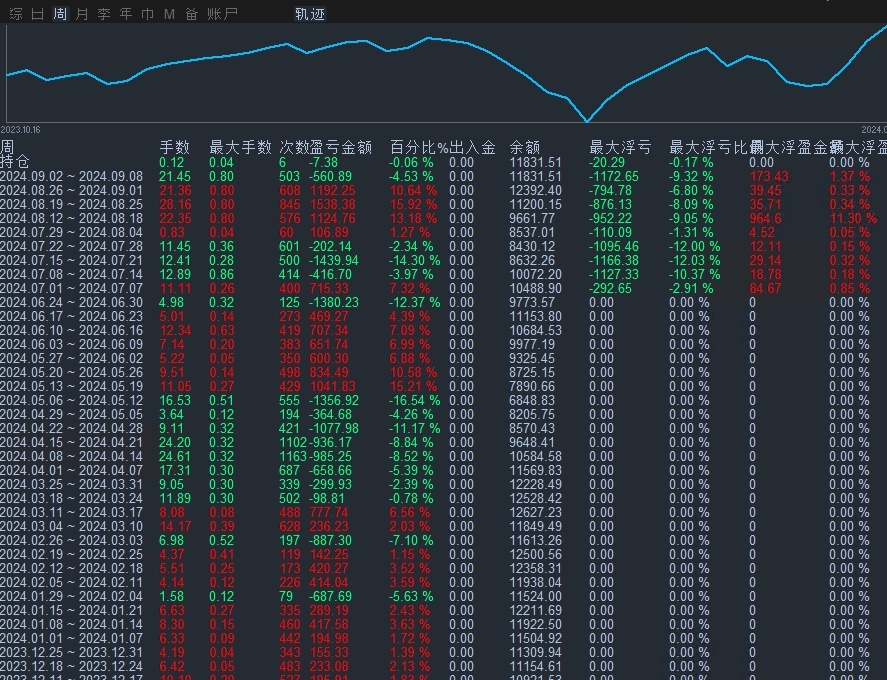Select the week row 2024.07.29 ~ 2024.08.04

444,233
